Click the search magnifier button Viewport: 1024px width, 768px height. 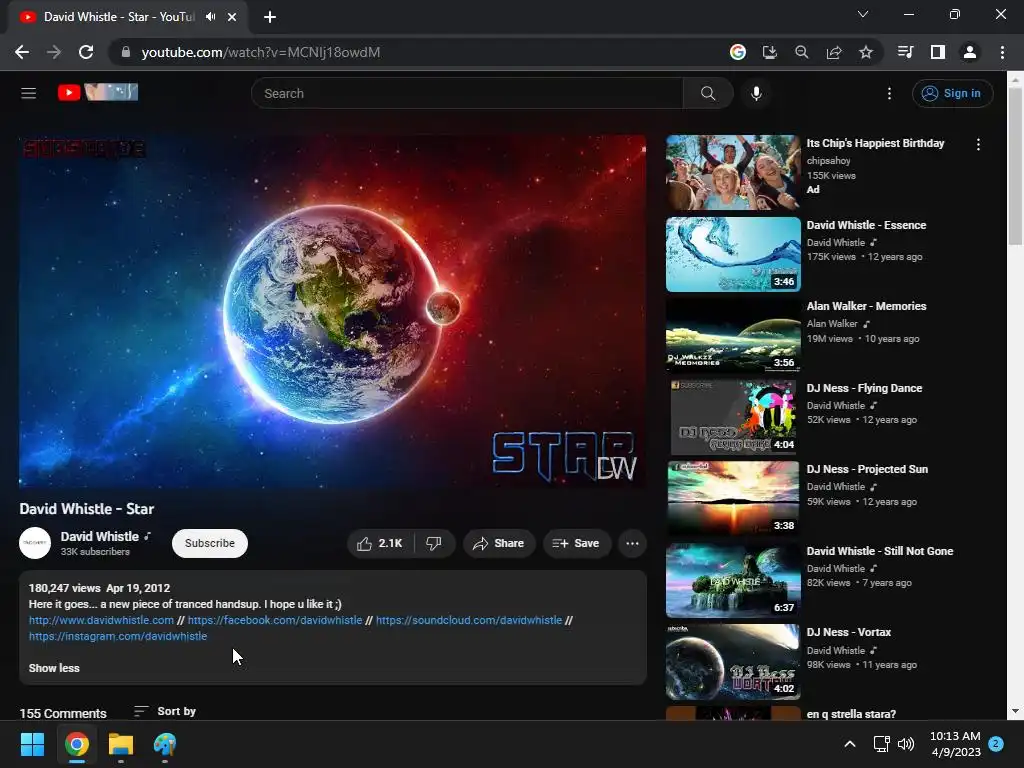(x=708, y=93)
